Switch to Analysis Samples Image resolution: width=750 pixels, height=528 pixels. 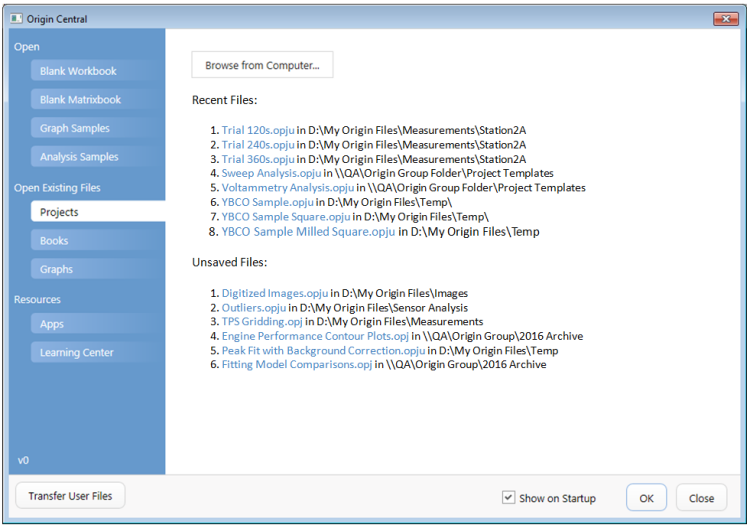point(79,157)
